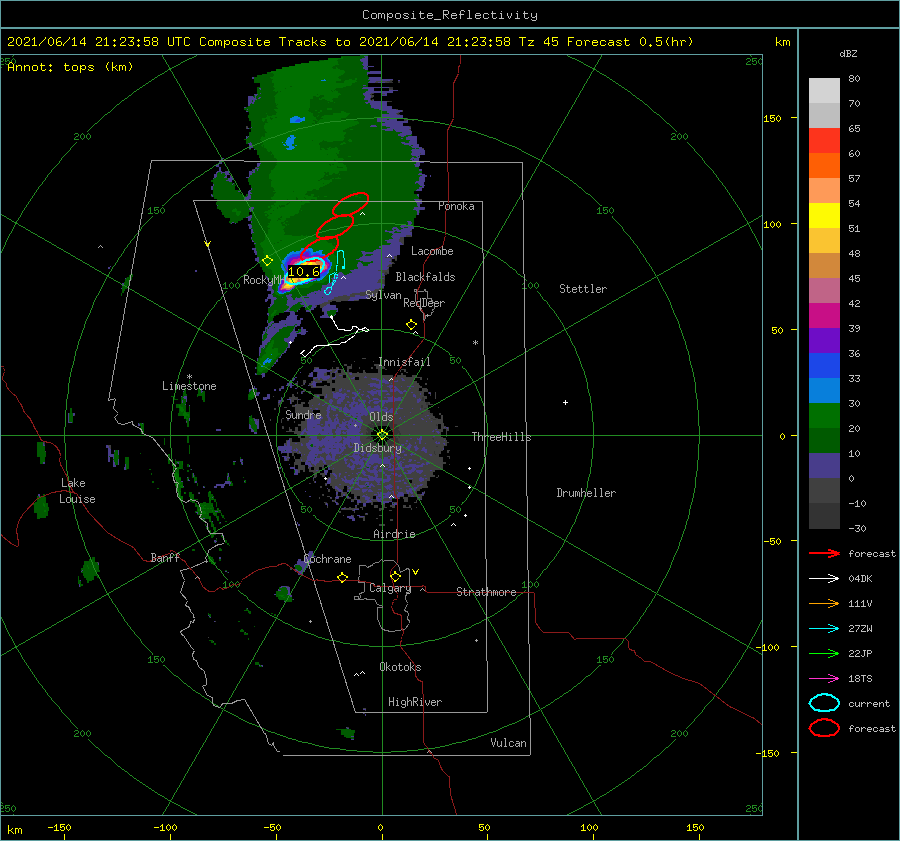Click the Composite_Reflectivity title
This screenshot has width=900, height=841.
click(450, 15)
